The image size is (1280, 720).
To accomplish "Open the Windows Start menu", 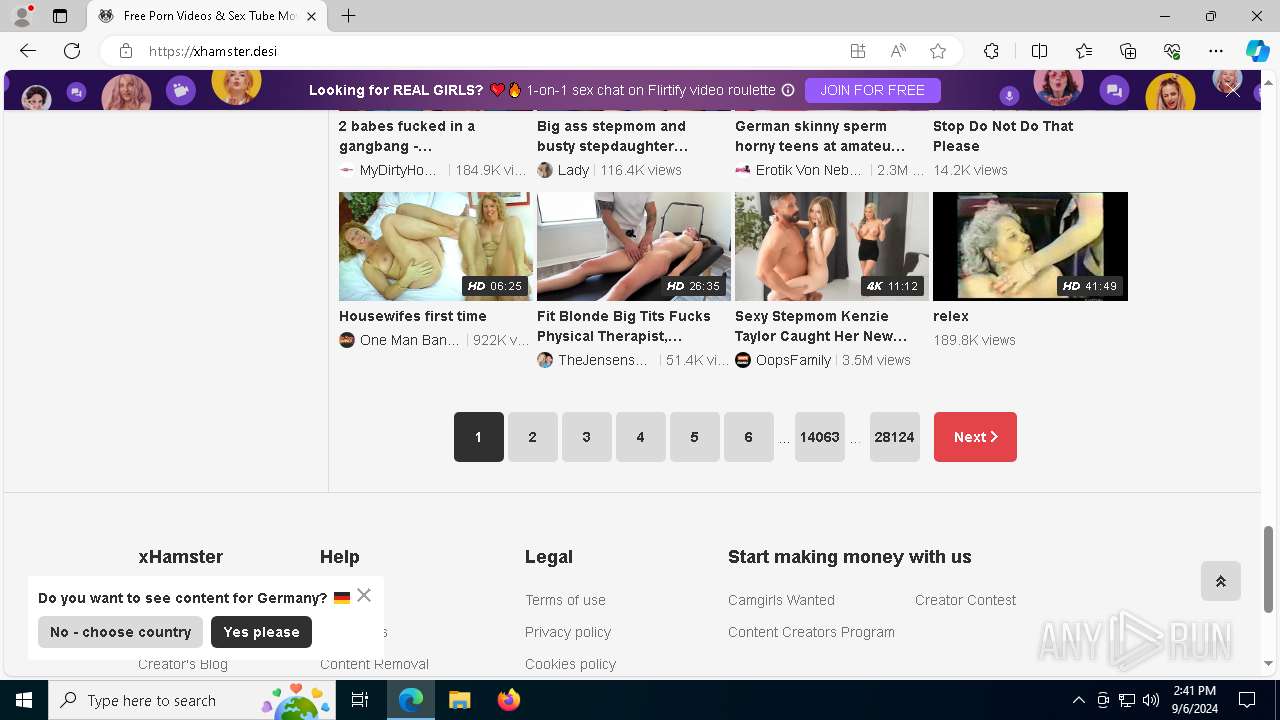I will [24, 700].
